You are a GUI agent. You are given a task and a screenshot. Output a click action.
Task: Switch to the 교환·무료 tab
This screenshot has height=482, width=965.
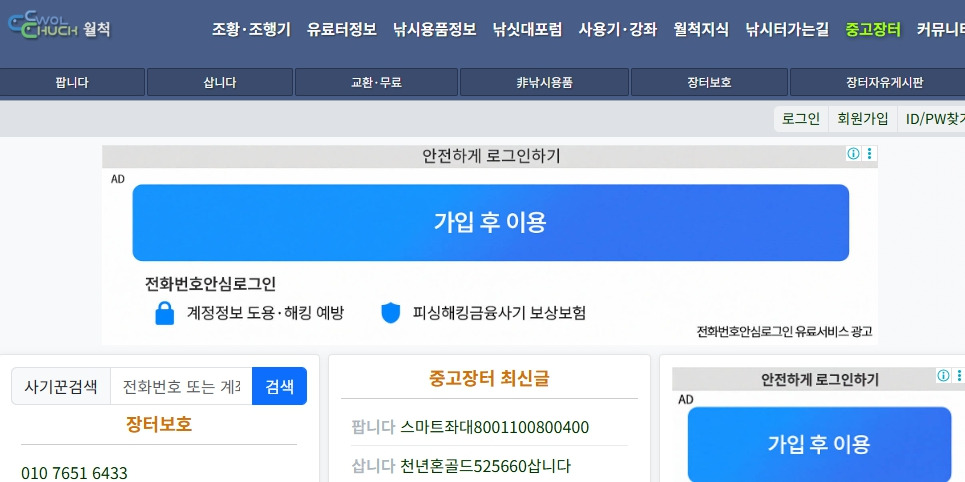[376, 82]
